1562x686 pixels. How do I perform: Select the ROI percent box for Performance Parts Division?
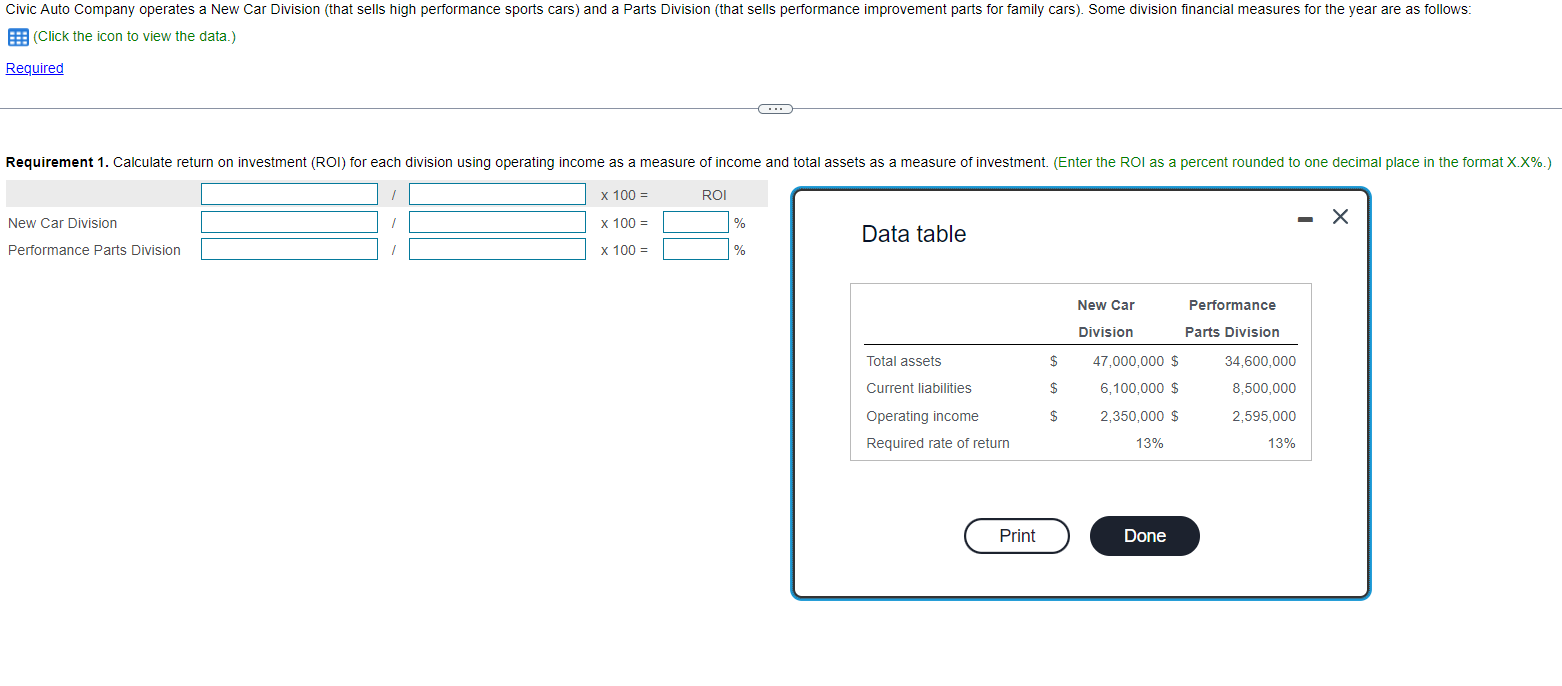(696, 249)
